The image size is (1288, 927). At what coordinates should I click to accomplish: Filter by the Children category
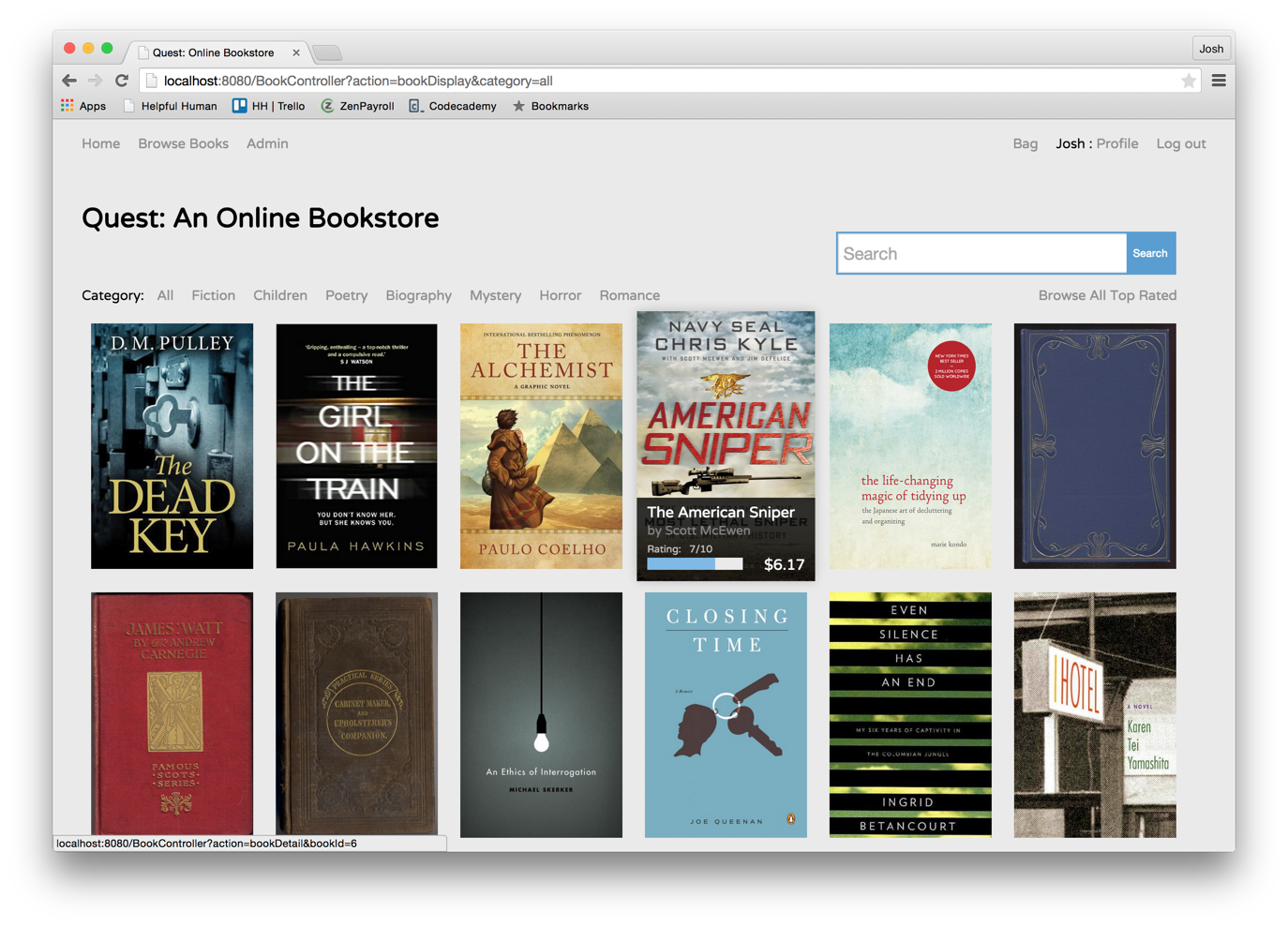click(280, 295)
